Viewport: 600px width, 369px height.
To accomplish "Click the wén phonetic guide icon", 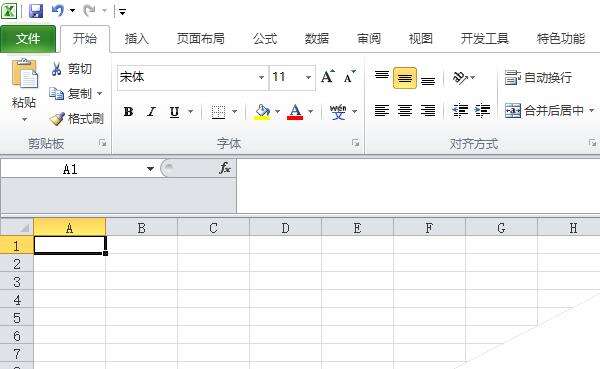I will click(x=338, y=112).
